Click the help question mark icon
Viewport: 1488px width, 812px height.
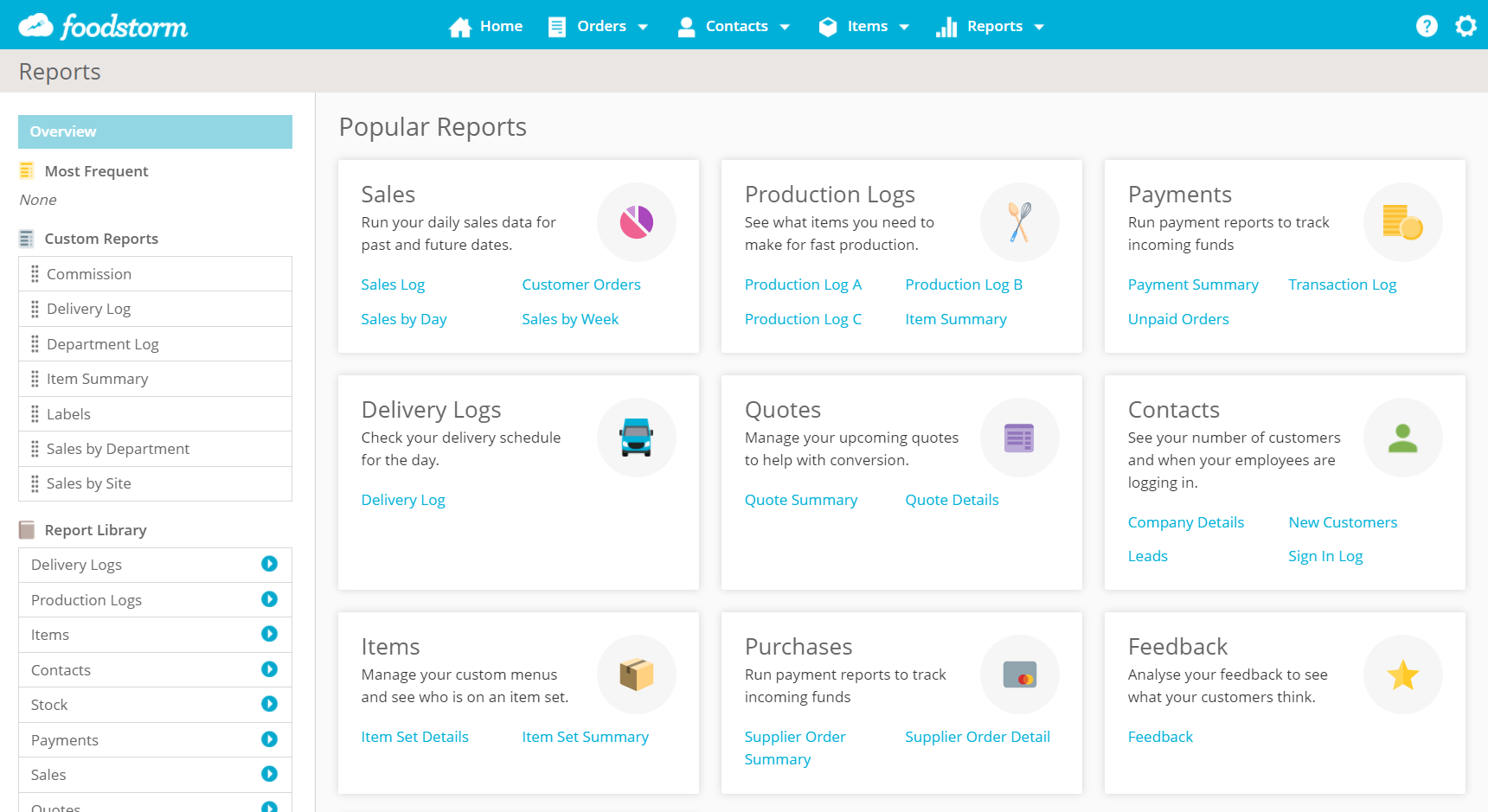1427,26
